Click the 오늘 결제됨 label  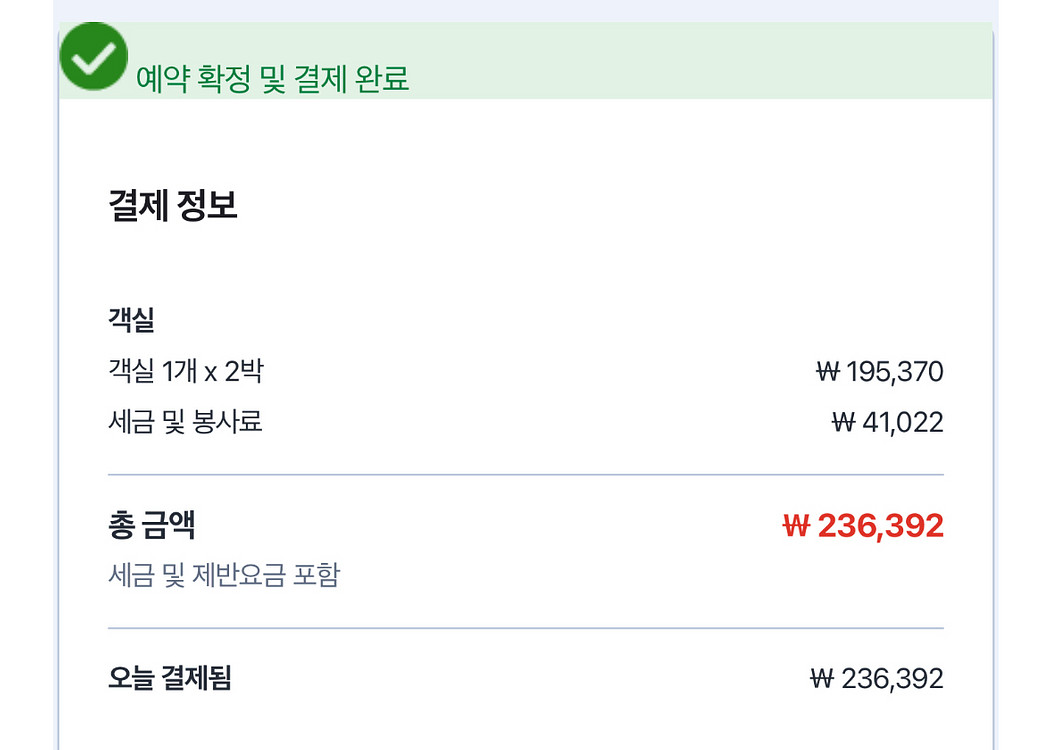[169, 679]
